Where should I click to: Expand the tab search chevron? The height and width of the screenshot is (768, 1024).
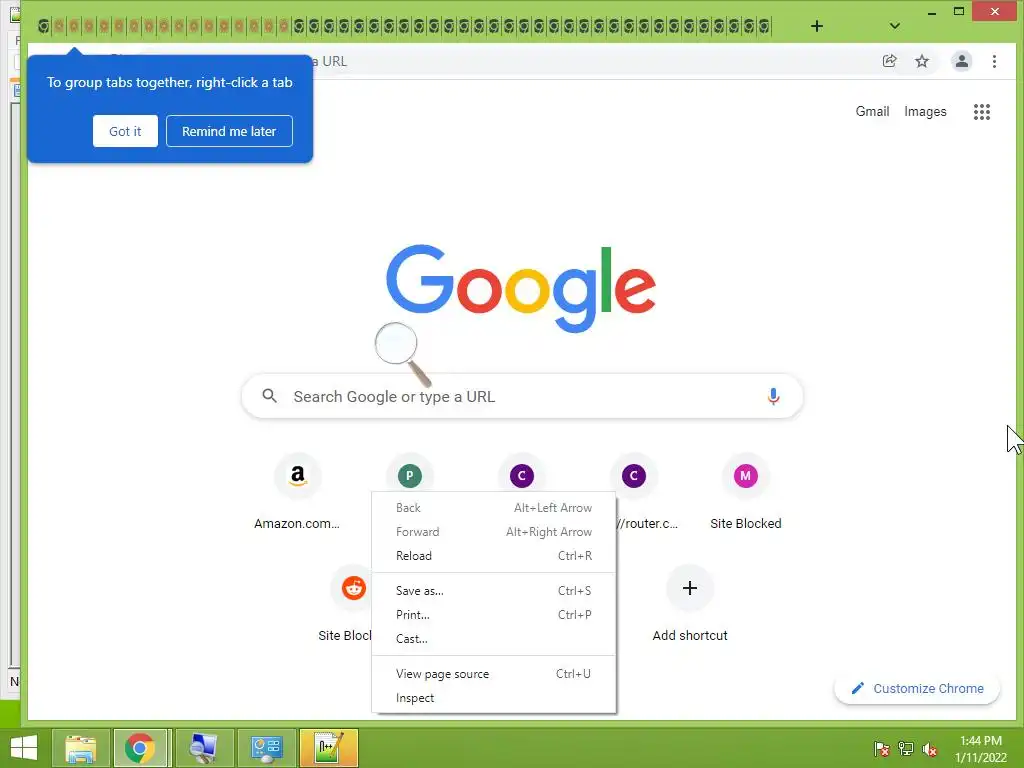point(895,26)
